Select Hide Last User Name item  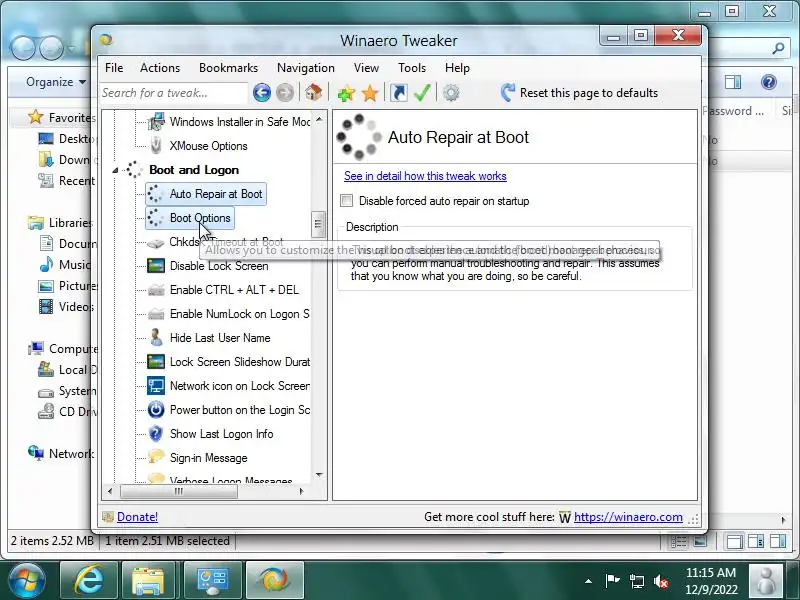point(220,338)
